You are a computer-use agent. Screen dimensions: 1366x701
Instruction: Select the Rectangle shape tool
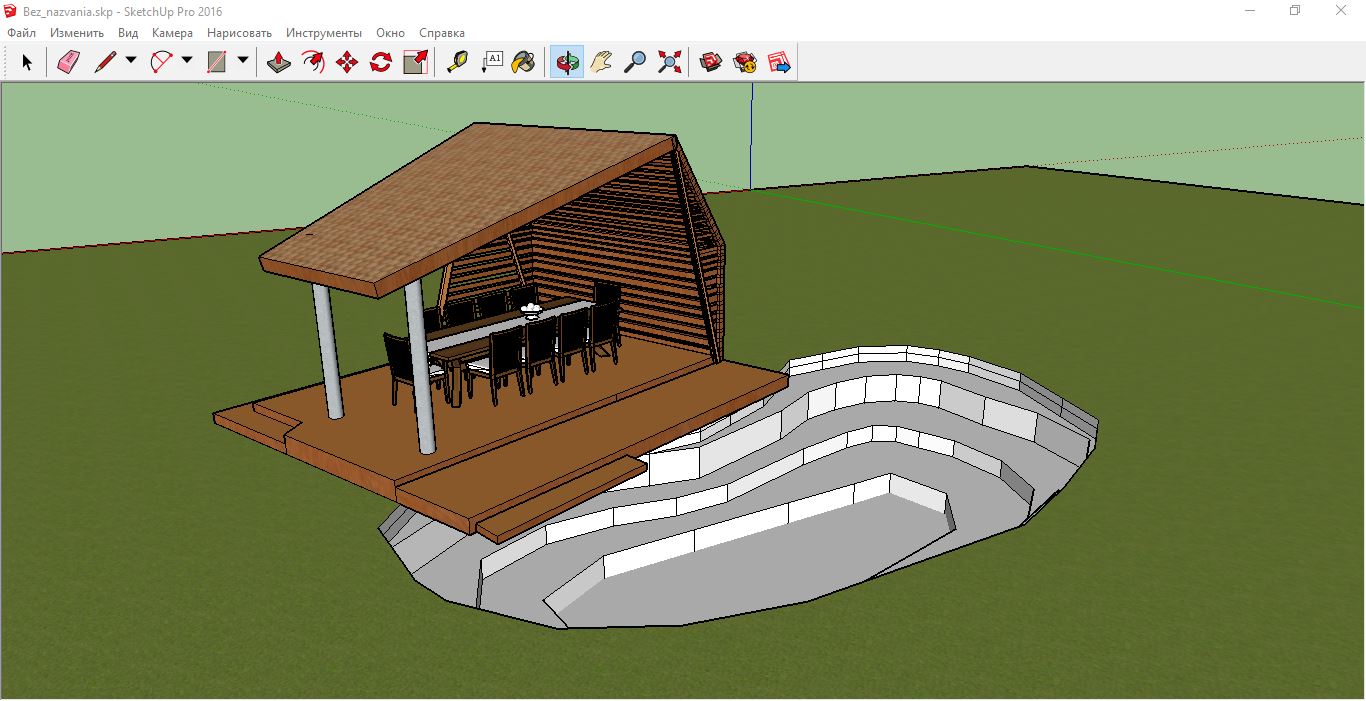click(217, 63)
